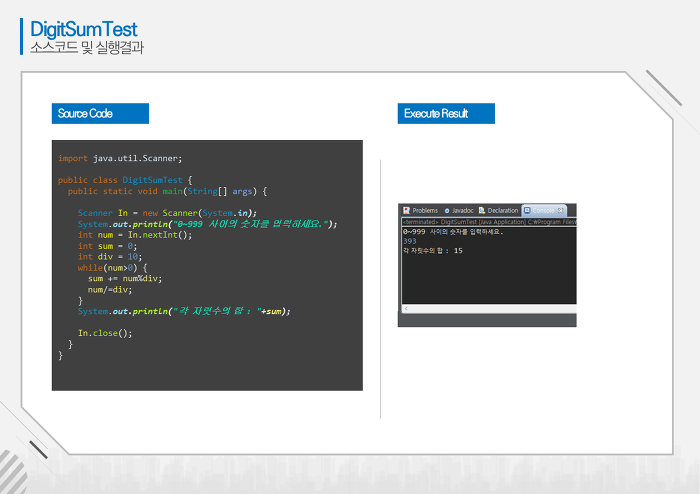Close the Console tab with its X

tap(560, 210)
